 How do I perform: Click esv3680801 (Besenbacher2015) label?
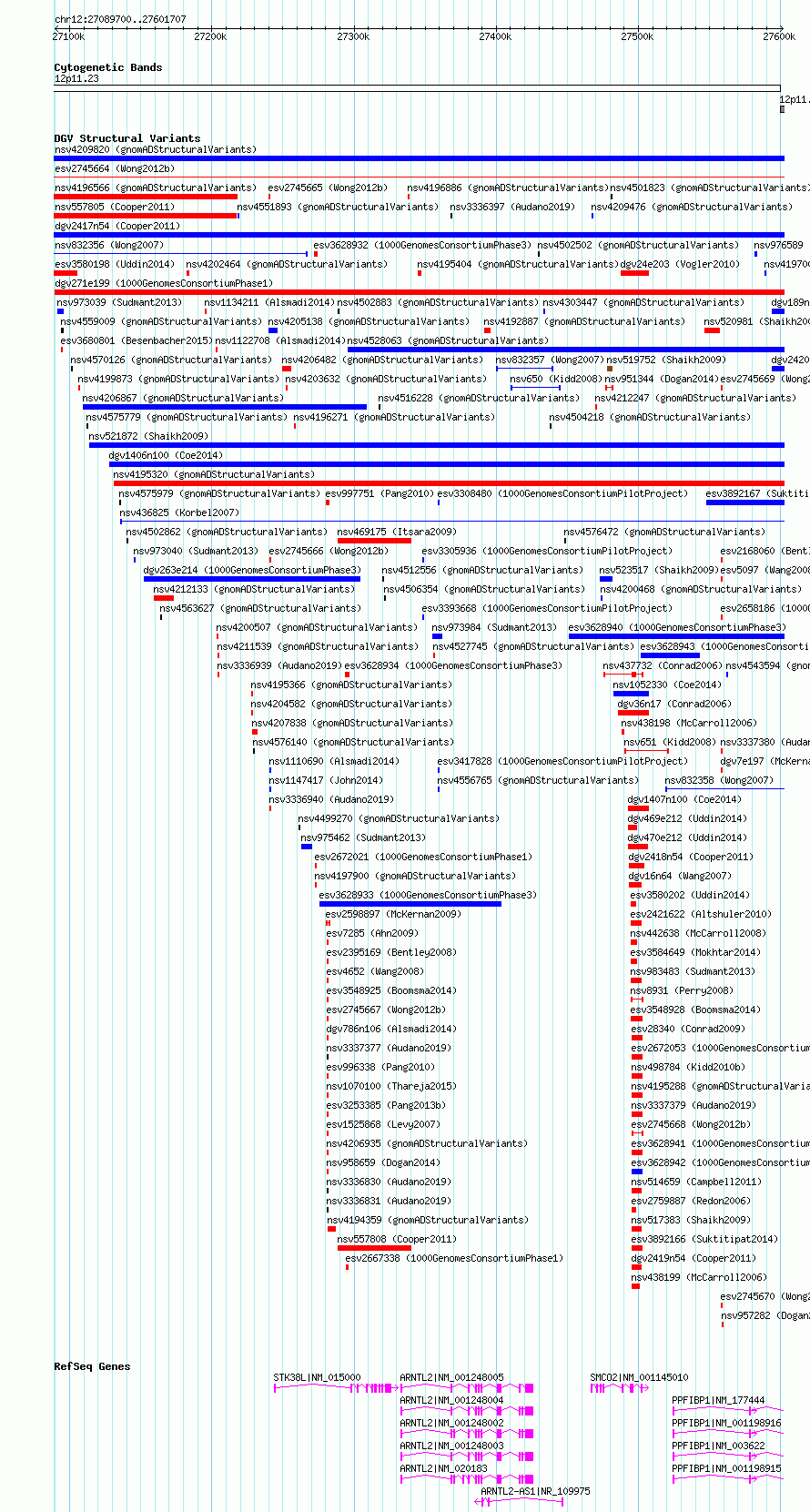137,340
